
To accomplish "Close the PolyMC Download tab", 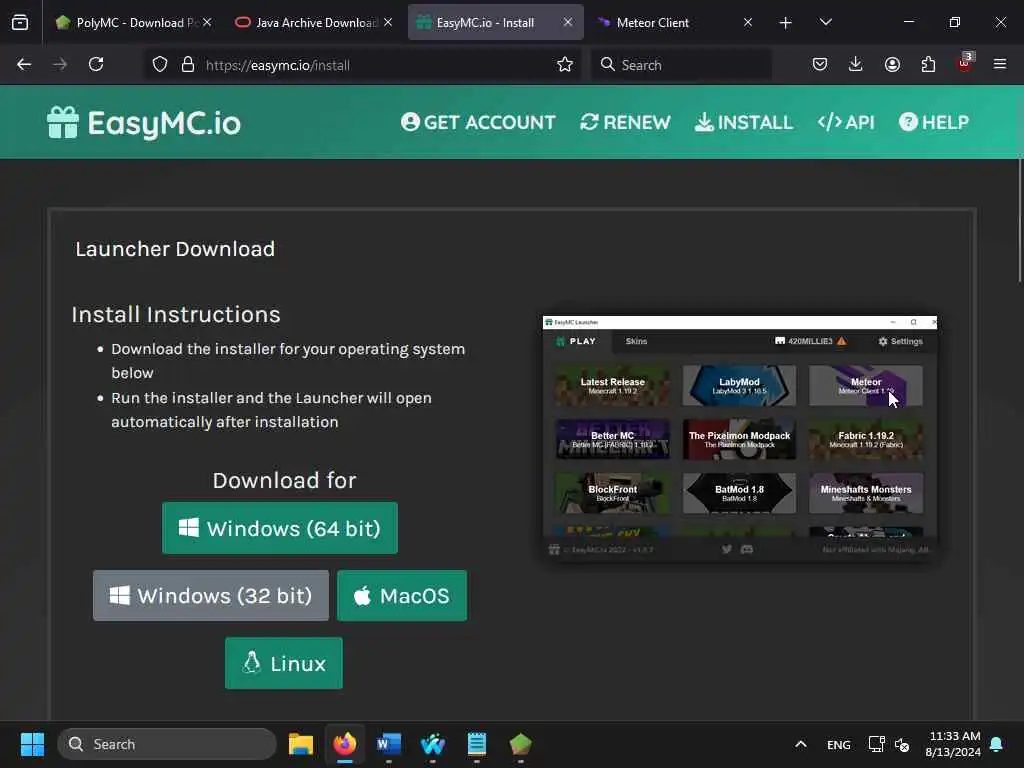I will click(206, 22).
